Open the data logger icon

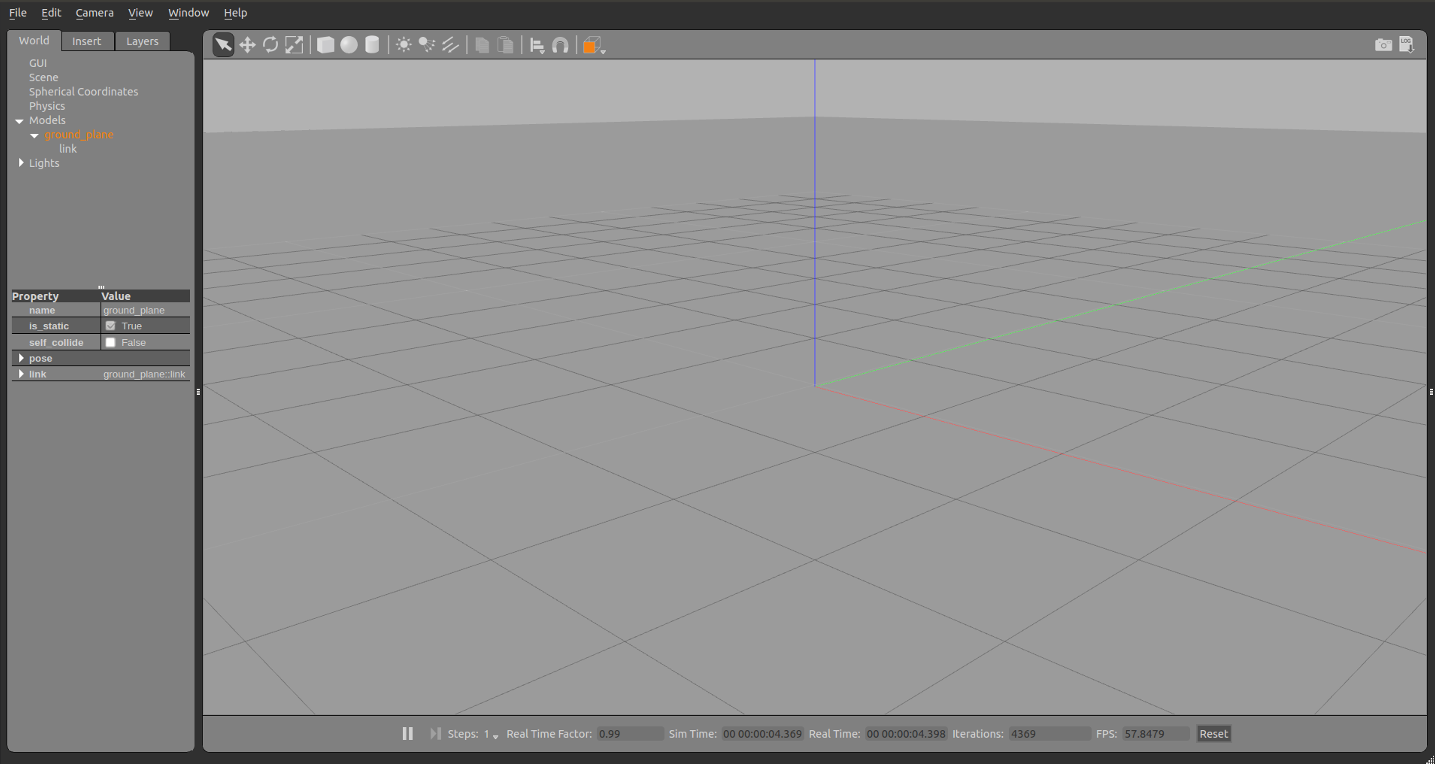(1406, 45)
